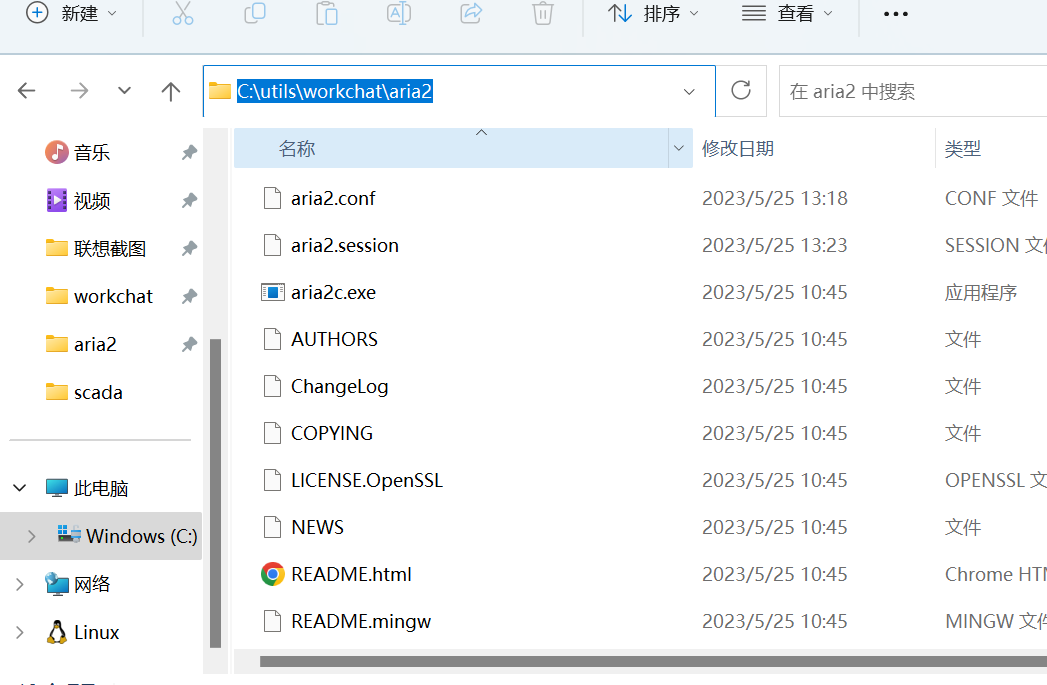Open the three-dot more options menu
1047x685 pixels.
895,14
